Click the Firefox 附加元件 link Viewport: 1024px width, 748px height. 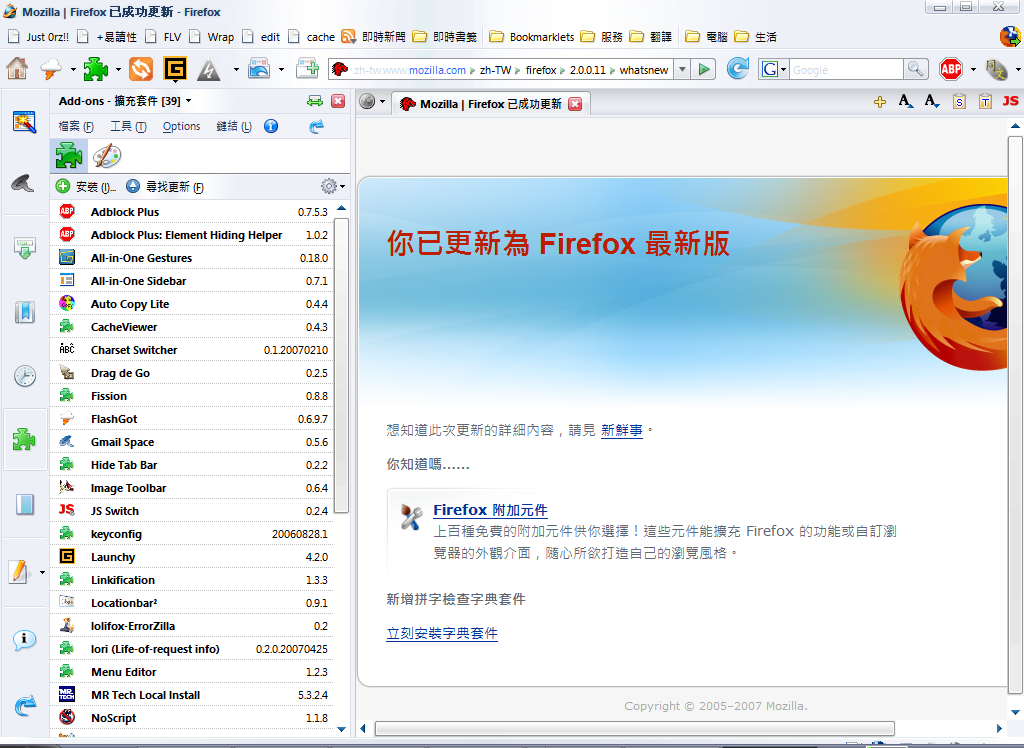point(490,510)
